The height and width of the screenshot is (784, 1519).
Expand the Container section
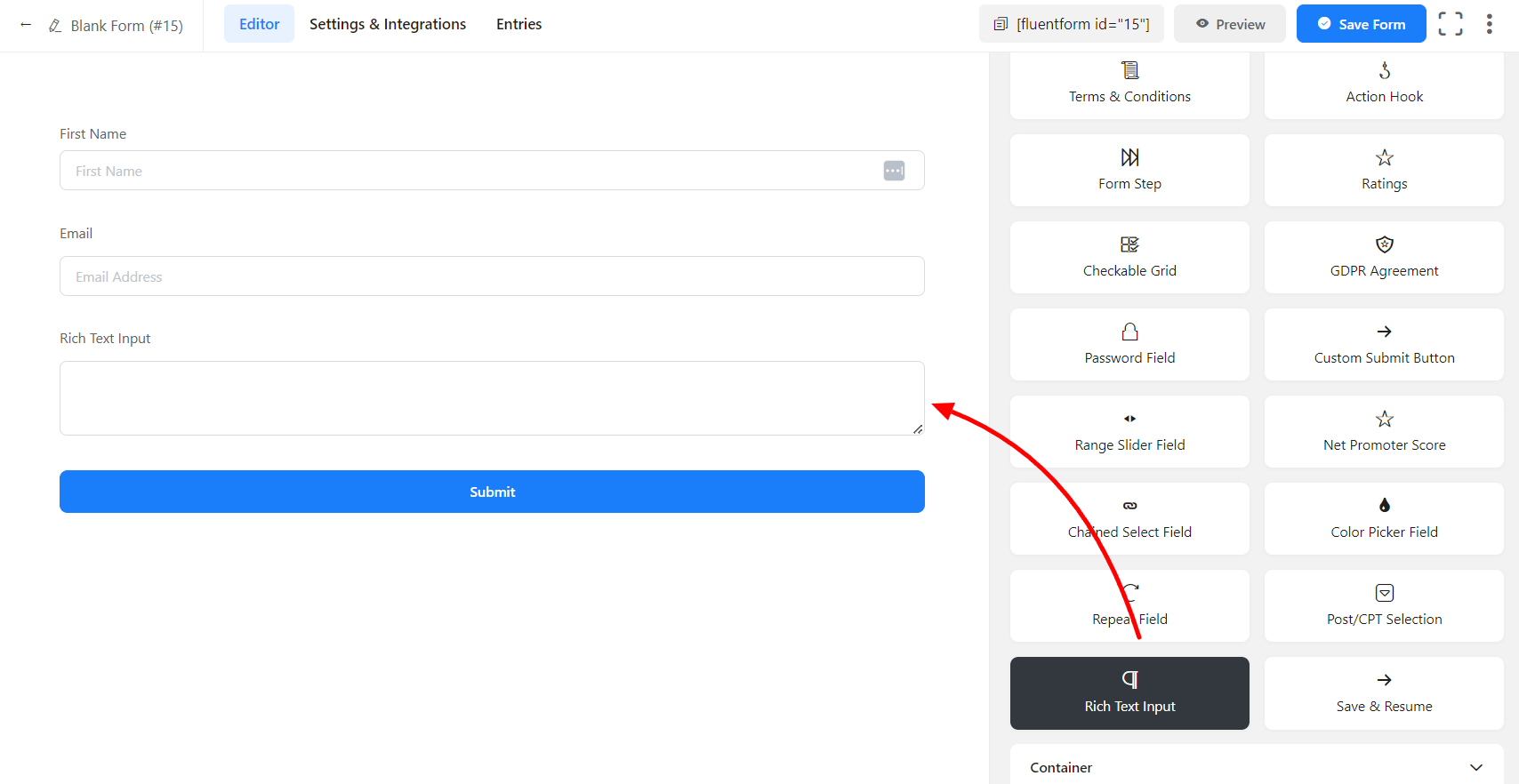tap(1256, 766)
